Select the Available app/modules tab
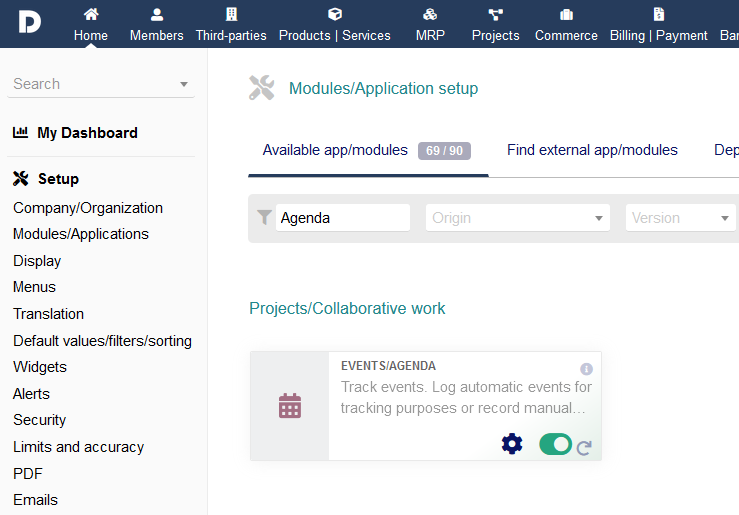This screenshot has width=739, height=515. [335, 150]
